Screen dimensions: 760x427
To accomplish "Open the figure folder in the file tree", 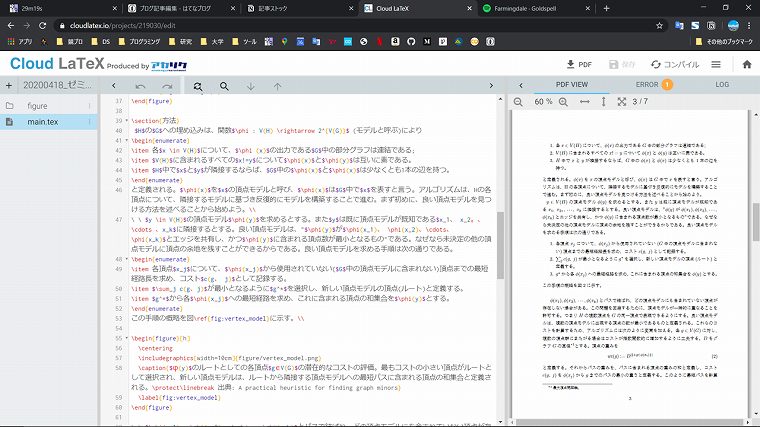I will point(37,106).
